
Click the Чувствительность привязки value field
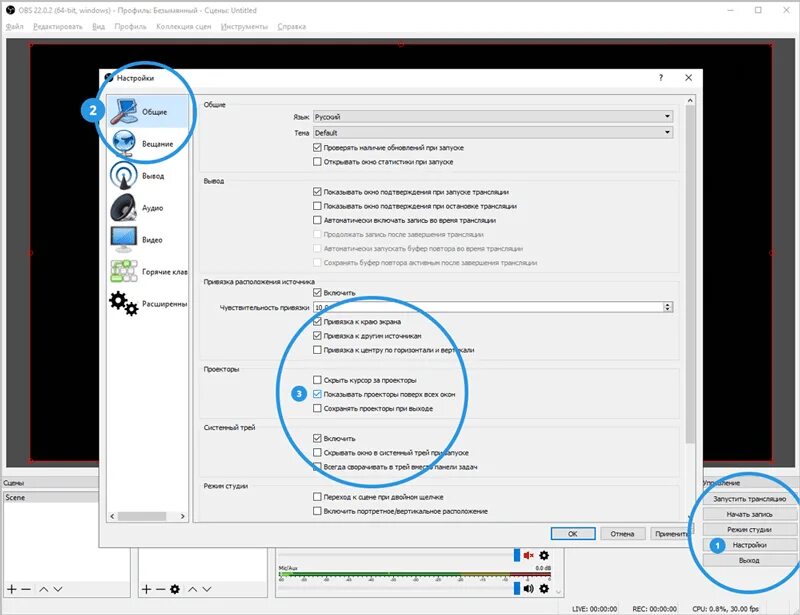point(488,307)
